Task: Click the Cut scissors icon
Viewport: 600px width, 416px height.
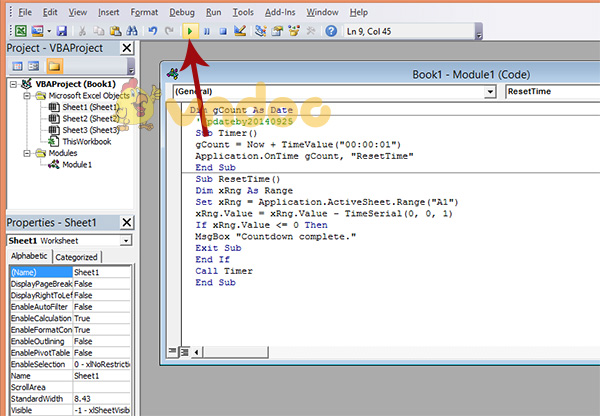Action: 82,31
